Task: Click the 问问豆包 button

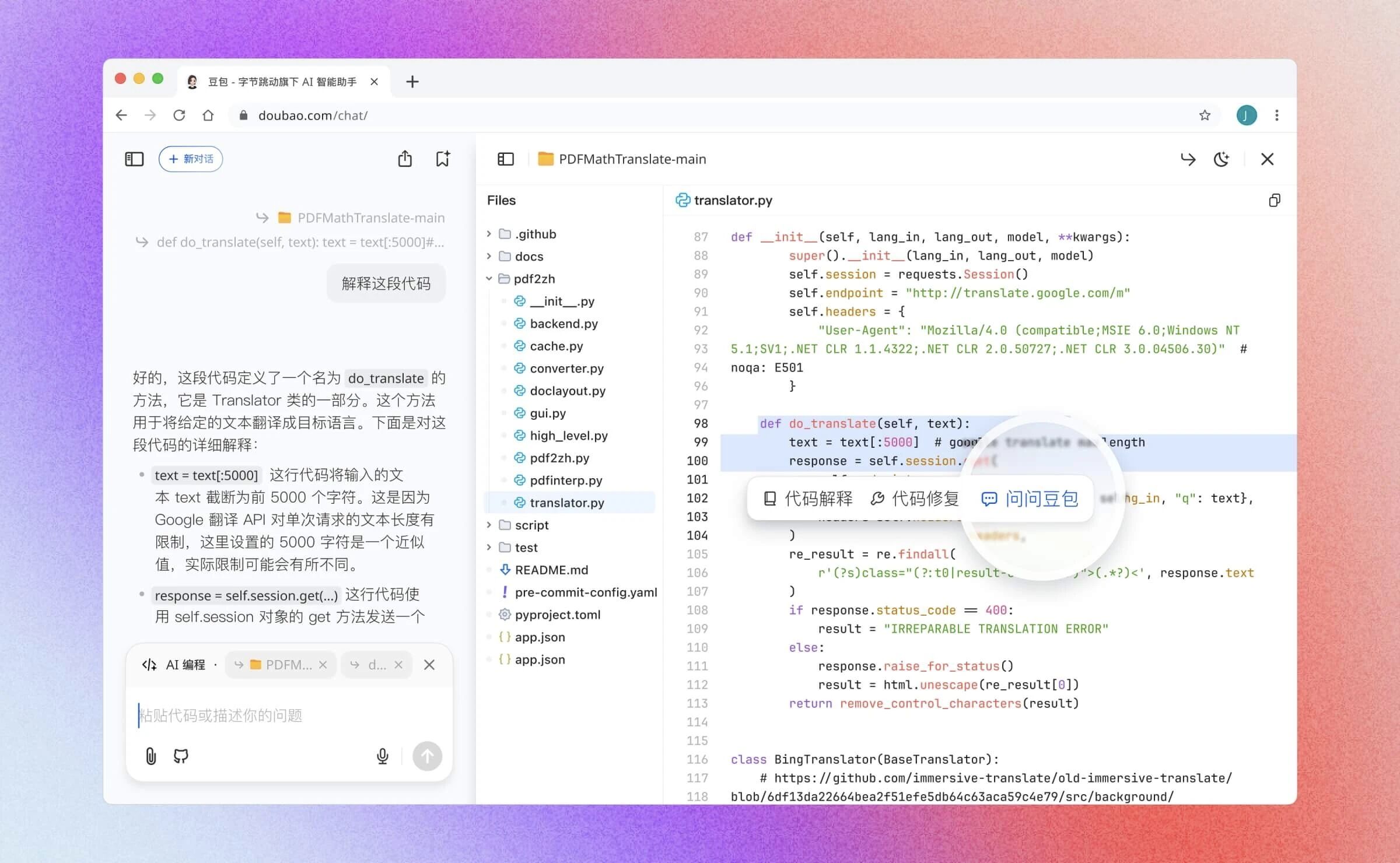Action: [x=1030, y=499]
